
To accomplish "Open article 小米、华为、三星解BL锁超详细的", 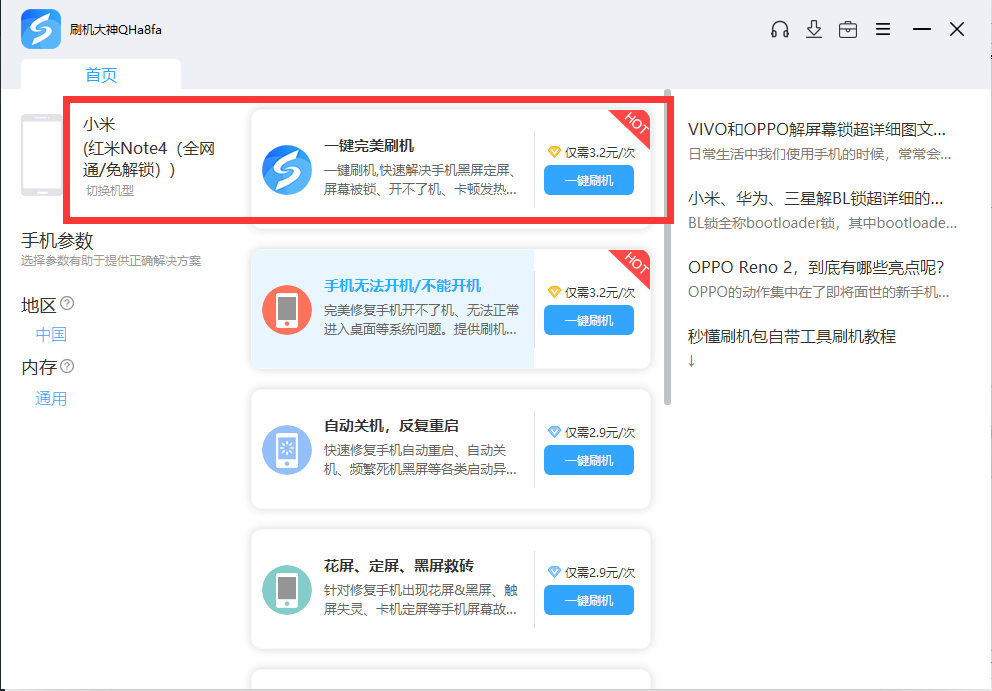I will [x=815, y=198].
